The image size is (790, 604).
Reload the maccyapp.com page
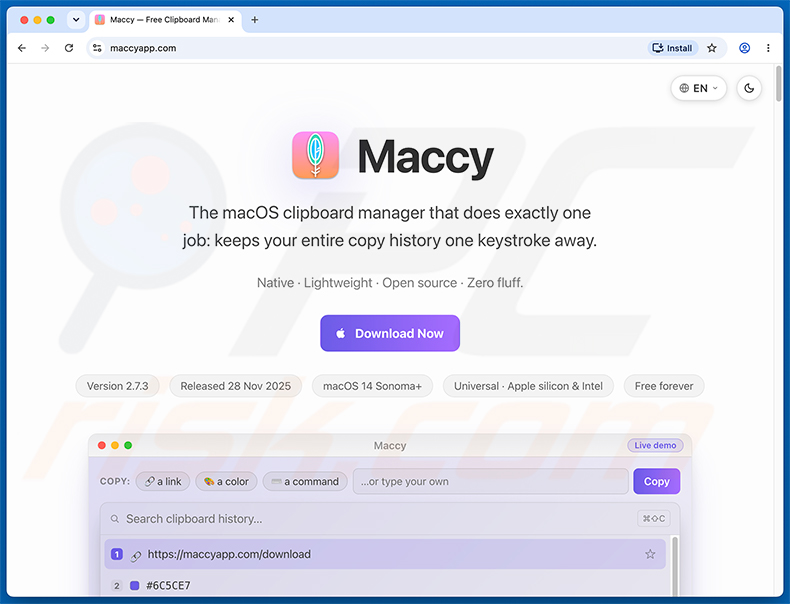pos(69,48)
